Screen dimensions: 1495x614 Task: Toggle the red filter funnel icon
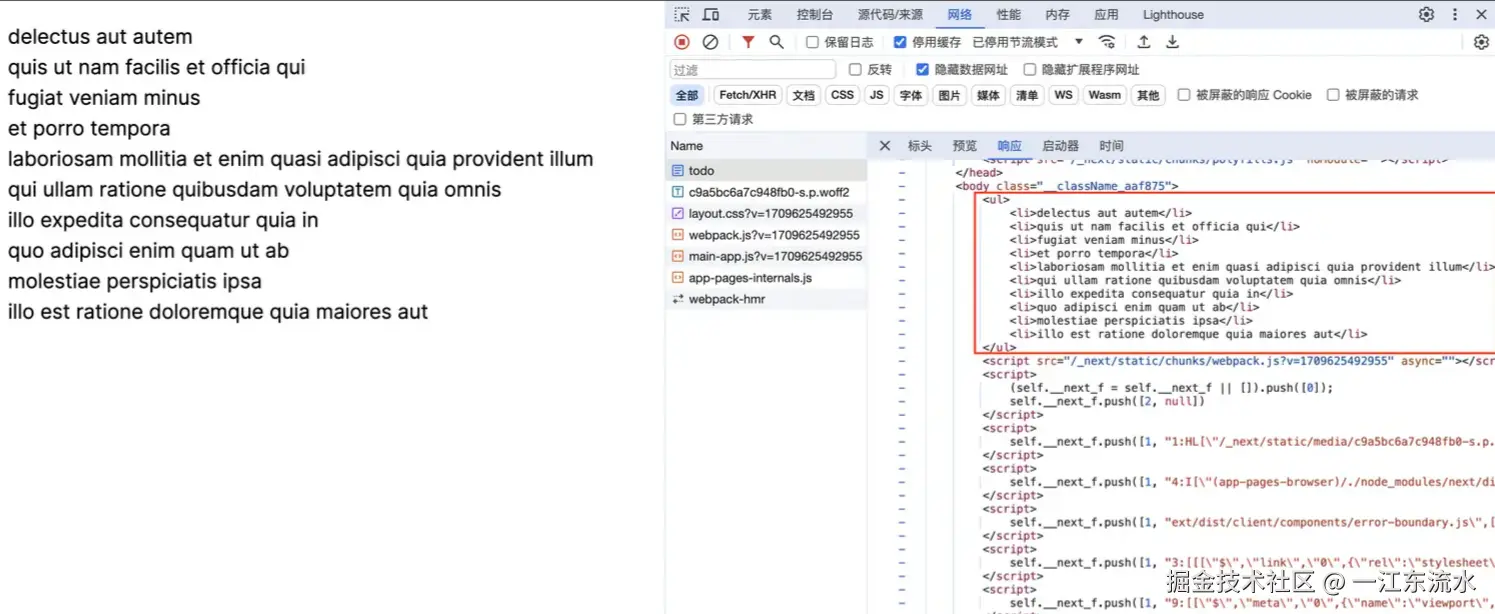pos(747,42)
